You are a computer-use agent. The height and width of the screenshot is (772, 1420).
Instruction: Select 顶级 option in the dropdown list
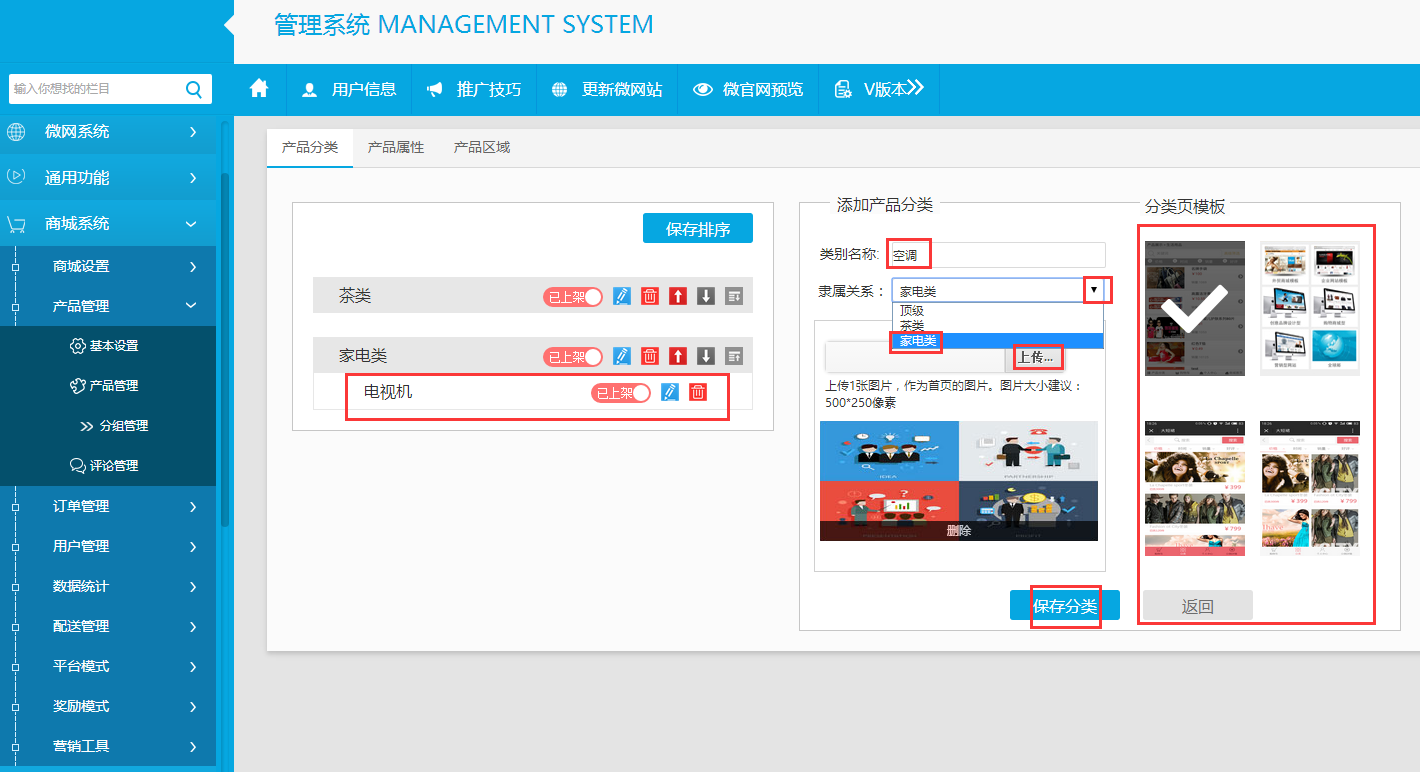pos(912,311)
